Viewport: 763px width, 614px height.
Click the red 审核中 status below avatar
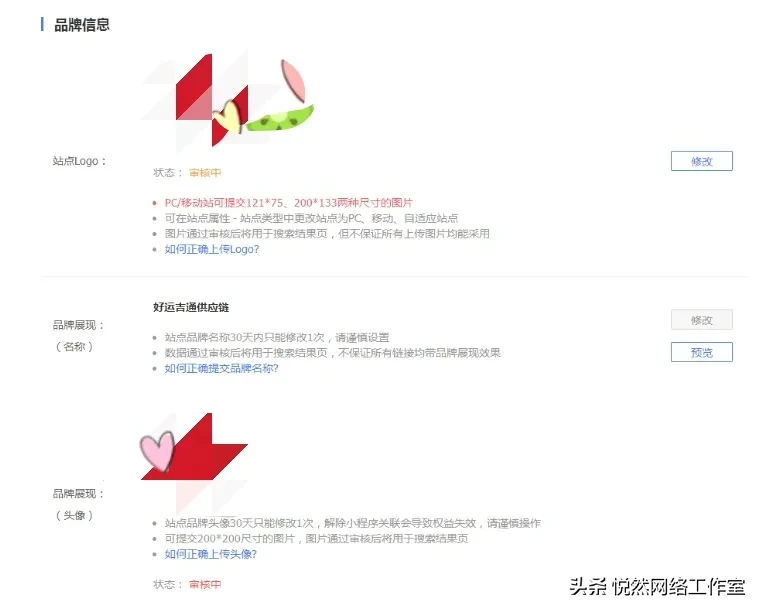[205, 584]
